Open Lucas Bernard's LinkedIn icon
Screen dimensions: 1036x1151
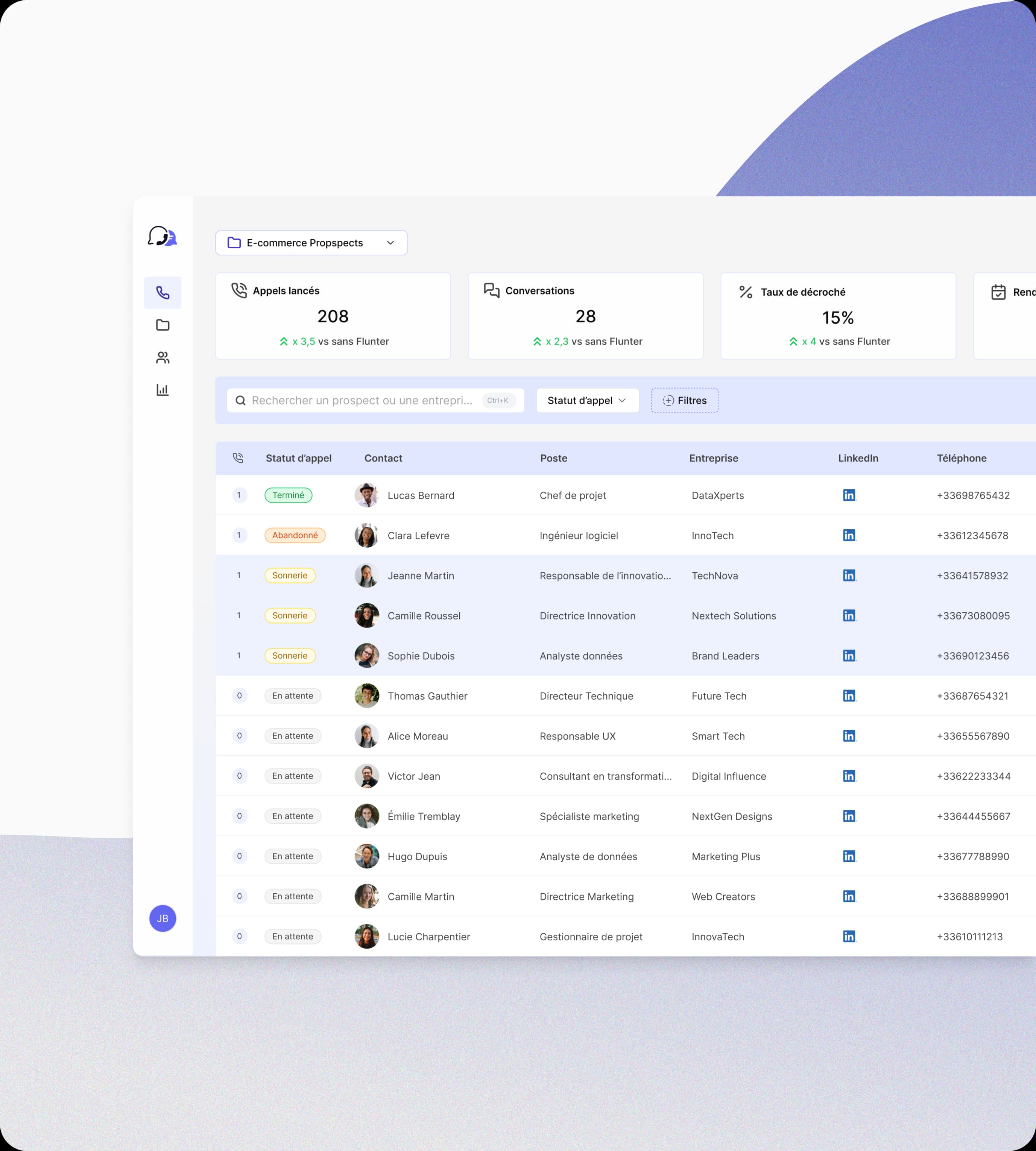click(849, 495)
